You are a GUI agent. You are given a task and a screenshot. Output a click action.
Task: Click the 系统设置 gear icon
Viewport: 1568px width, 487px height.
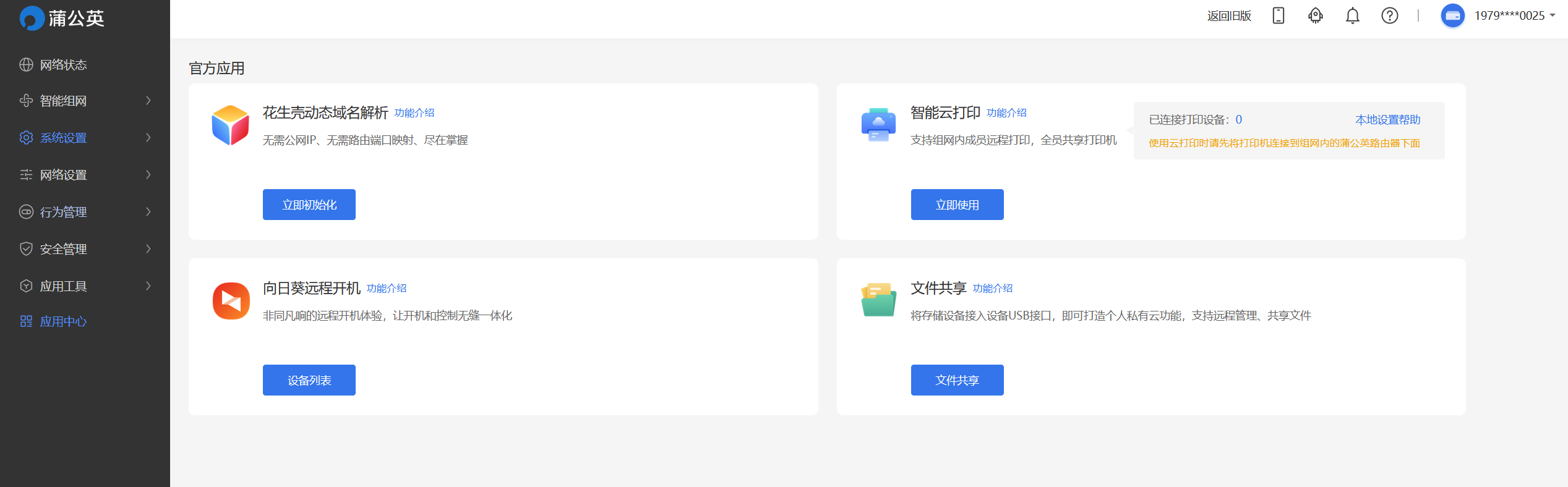pyautogui.click(x=26, y=138)
